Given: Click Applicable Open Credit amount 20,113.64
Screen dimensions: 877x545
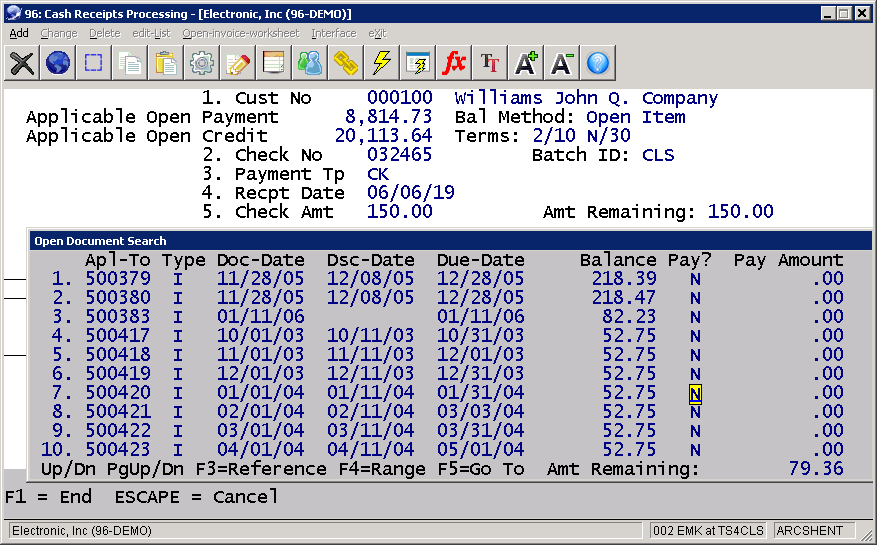Looking at the screenshot, I should coord(383,135).
